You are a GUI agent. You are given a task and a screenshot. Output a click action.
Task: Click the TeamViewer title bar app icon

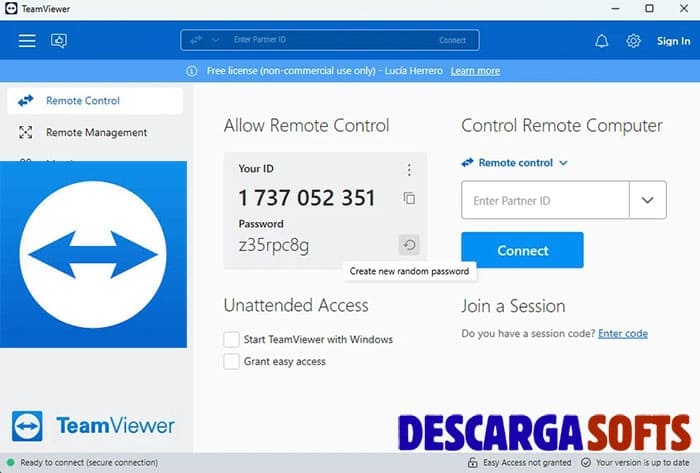[x=11, y=8]
